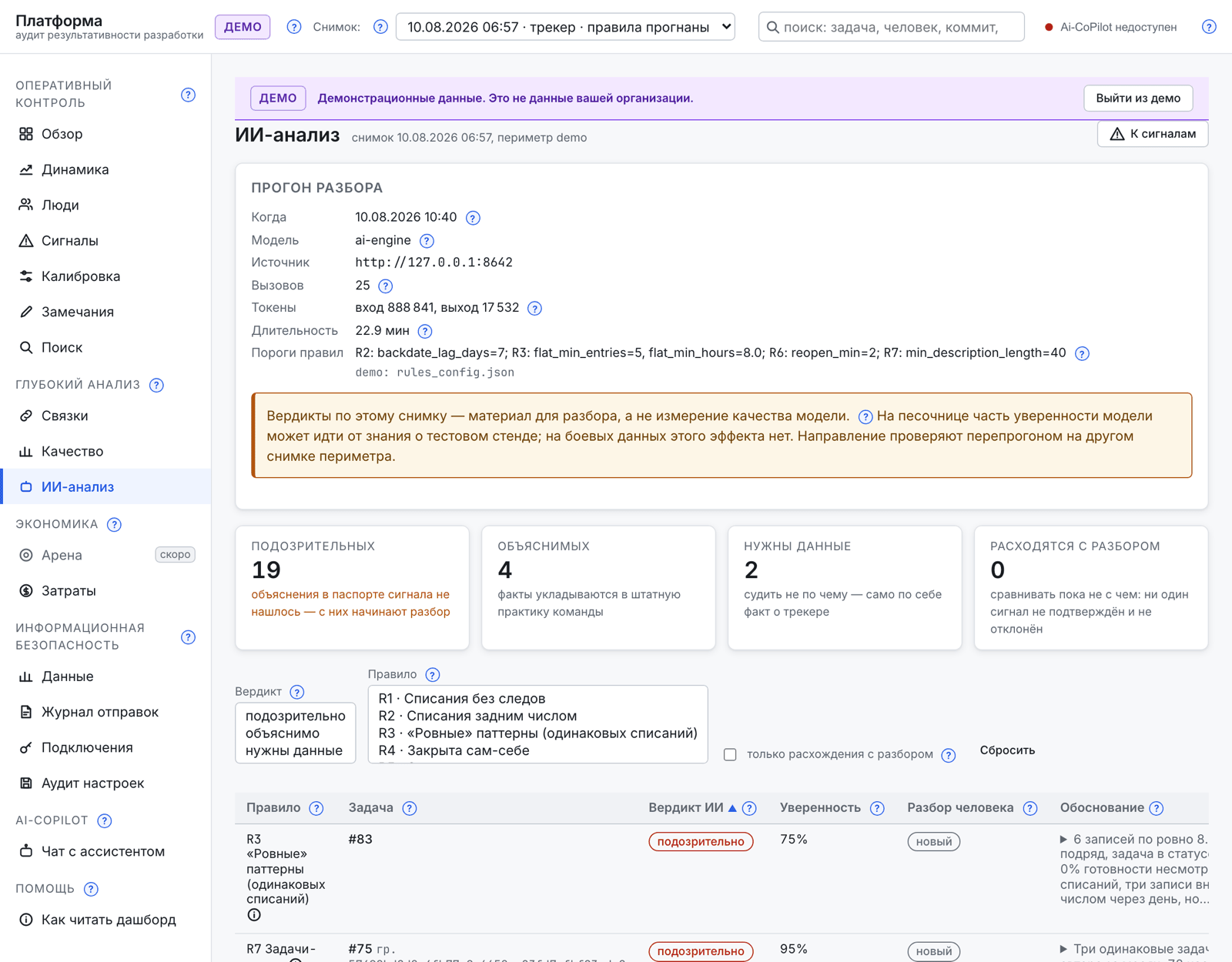Click the Калибровка sliders icon

click(x=26, y=276)
